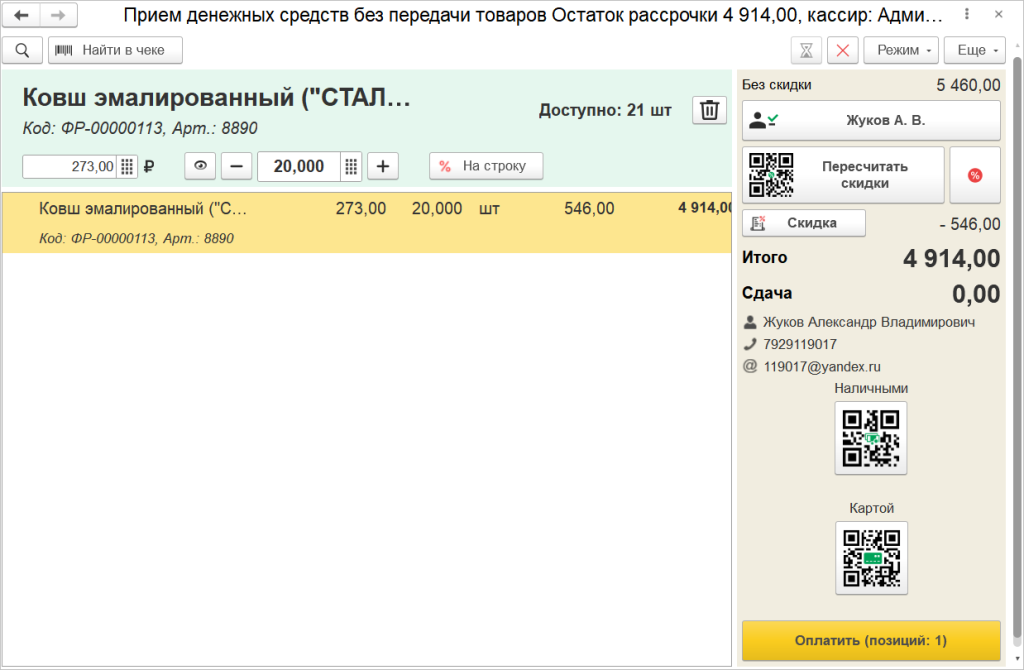
Task: Open calculator next to price field
Action: [x=127, y=167]
